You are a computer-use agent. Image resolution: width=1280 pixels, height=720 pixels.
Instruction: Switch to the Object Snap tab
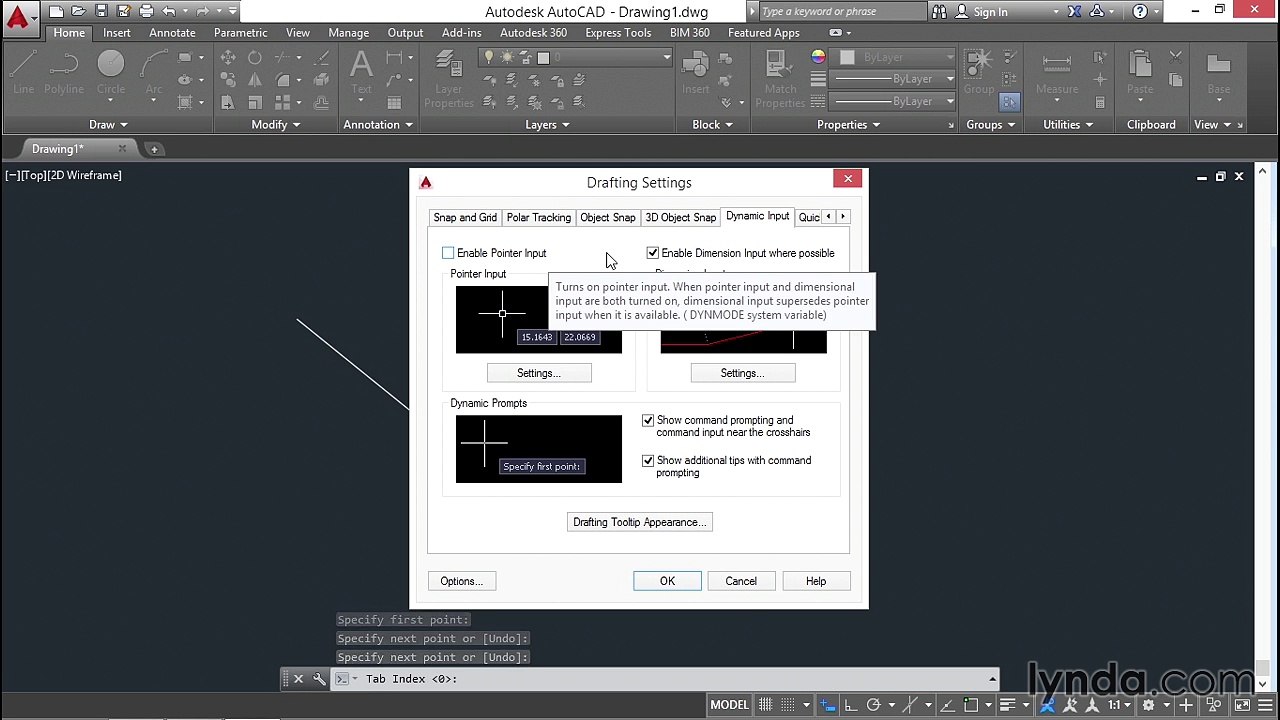[608, 217]
